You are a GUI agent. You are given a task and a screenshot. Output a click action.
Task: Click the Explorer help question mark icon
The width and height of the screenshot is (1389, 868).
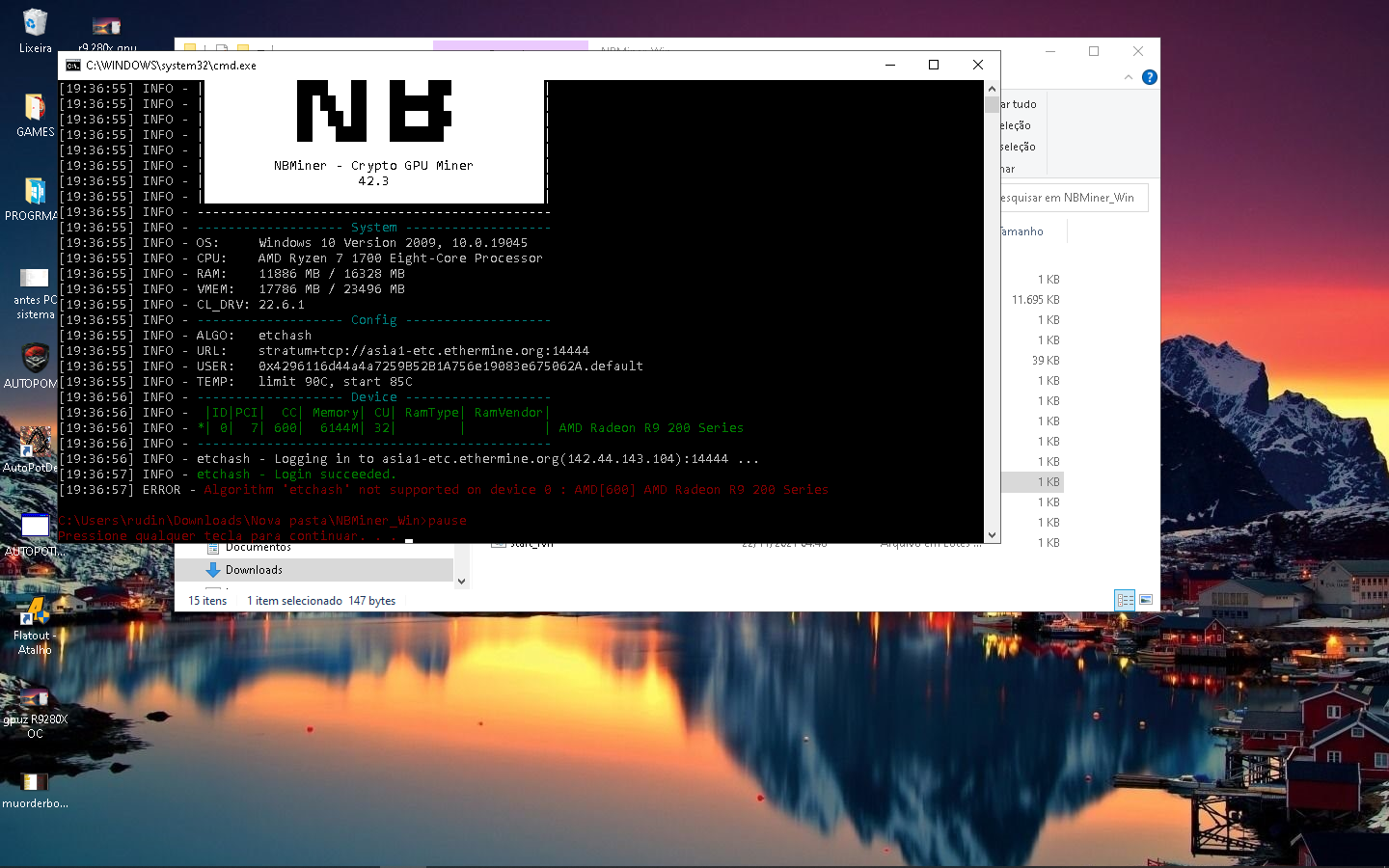coord(1149,77)
